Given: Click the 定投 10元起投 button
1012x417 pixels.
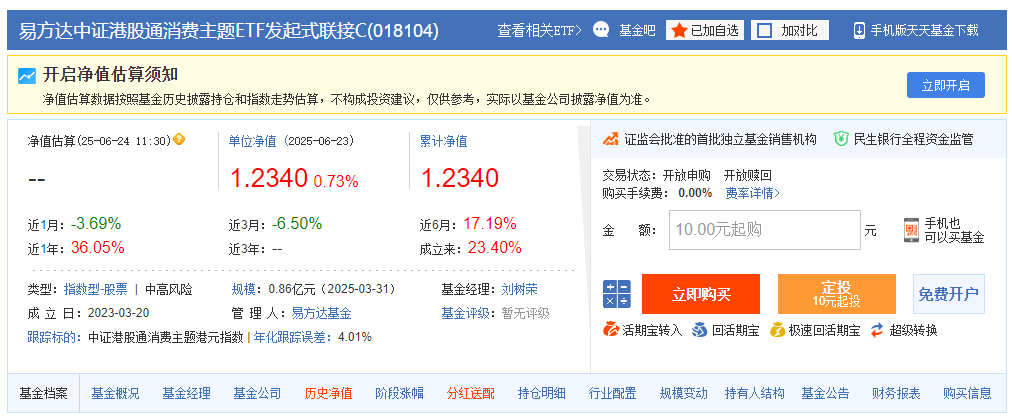Looking at the screenshot, I should coord(836,294).
